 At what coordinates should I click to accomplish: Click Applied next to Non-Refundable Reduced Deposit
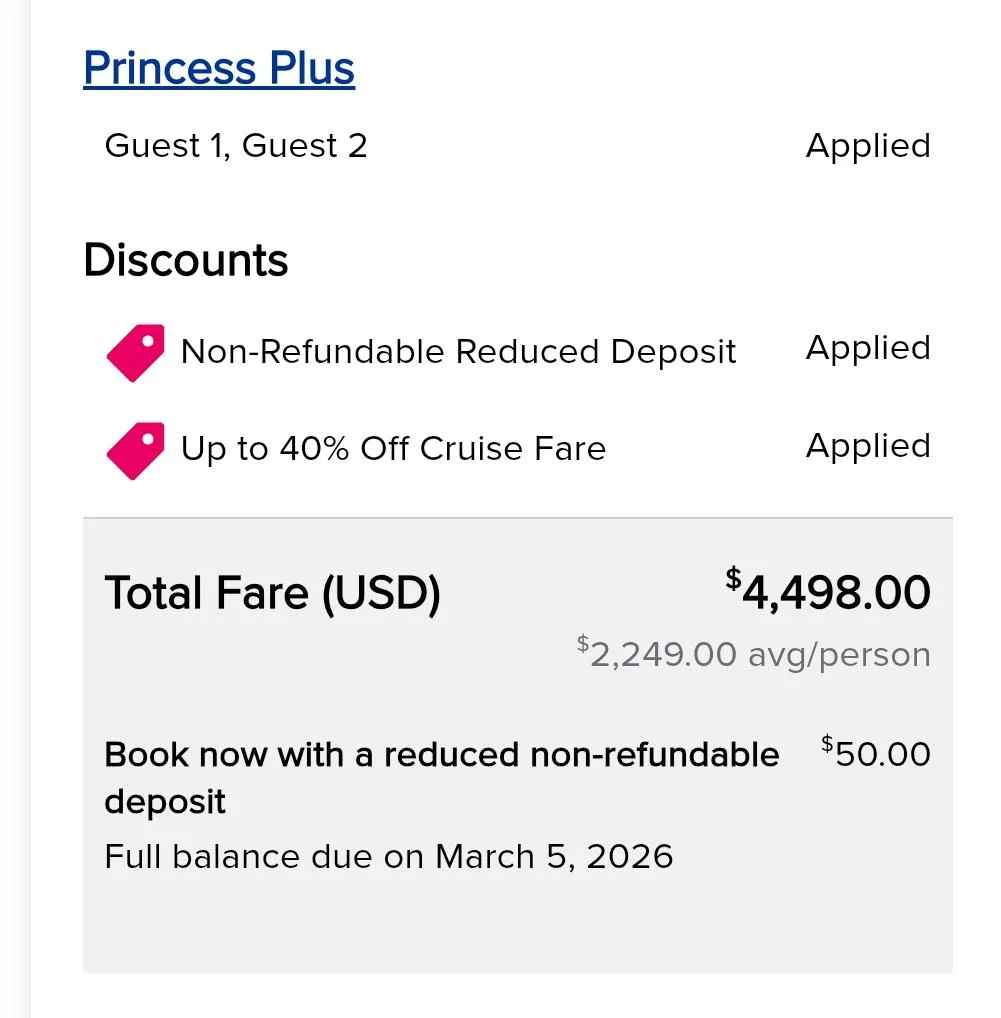(x=867, y=348)
